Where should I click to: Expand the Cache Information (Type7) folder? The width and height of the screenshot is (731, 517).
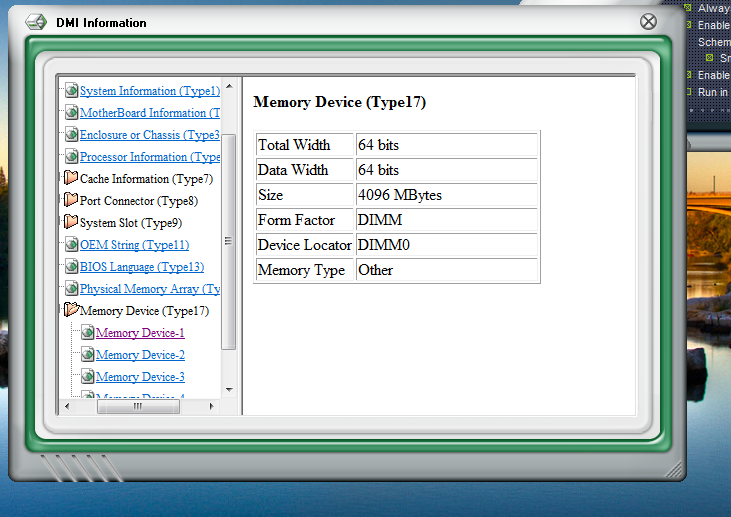[71, 179]
